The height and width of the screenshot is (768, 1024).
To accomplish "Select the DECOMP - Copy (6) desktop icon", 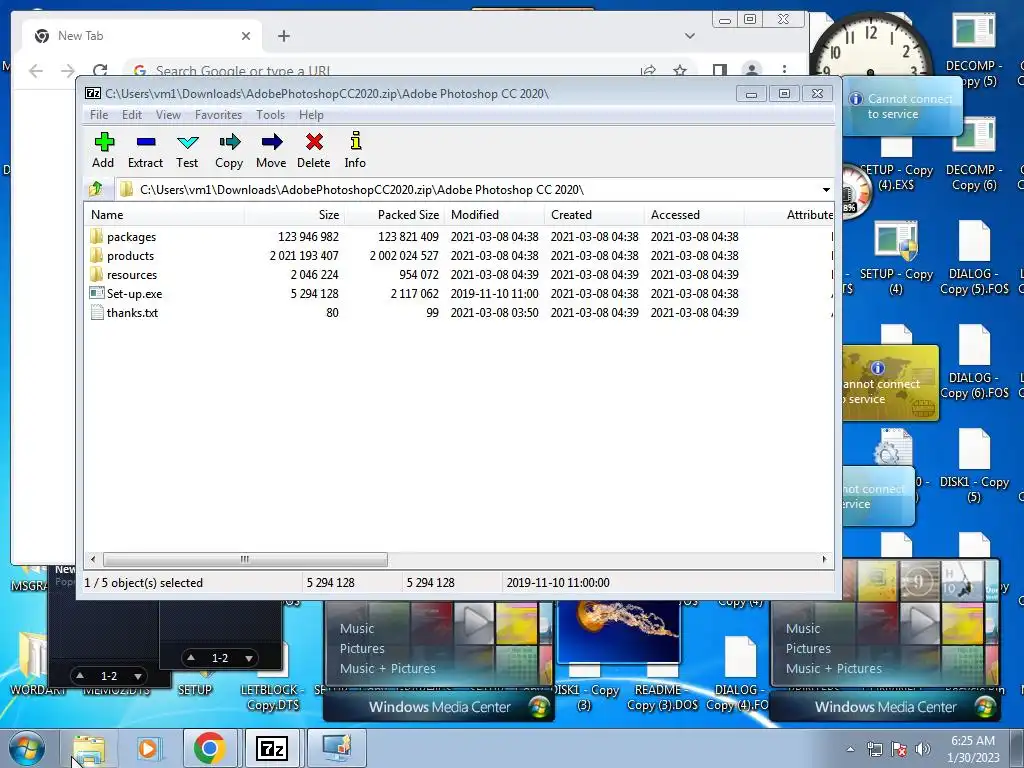I will pos(974,153).
